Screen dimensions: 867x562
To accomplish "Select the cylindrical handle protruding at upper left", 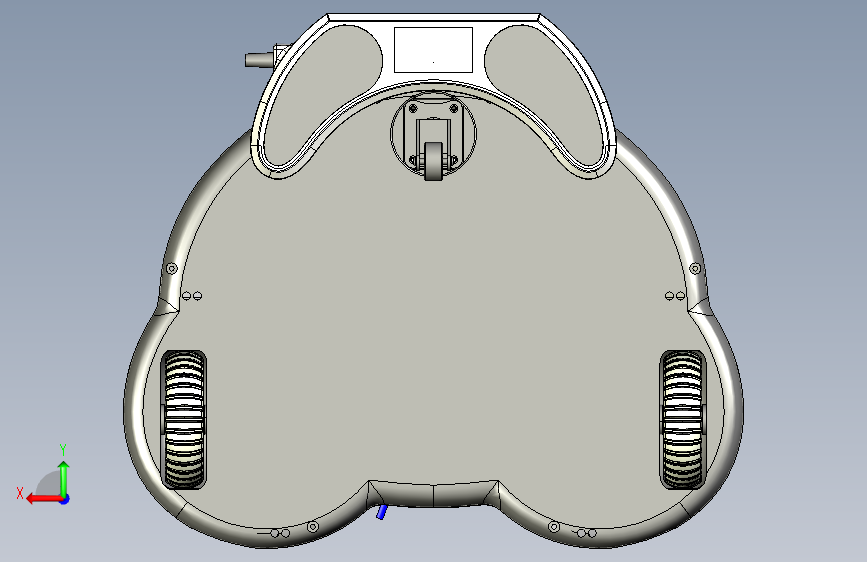I will click(259, 59).
